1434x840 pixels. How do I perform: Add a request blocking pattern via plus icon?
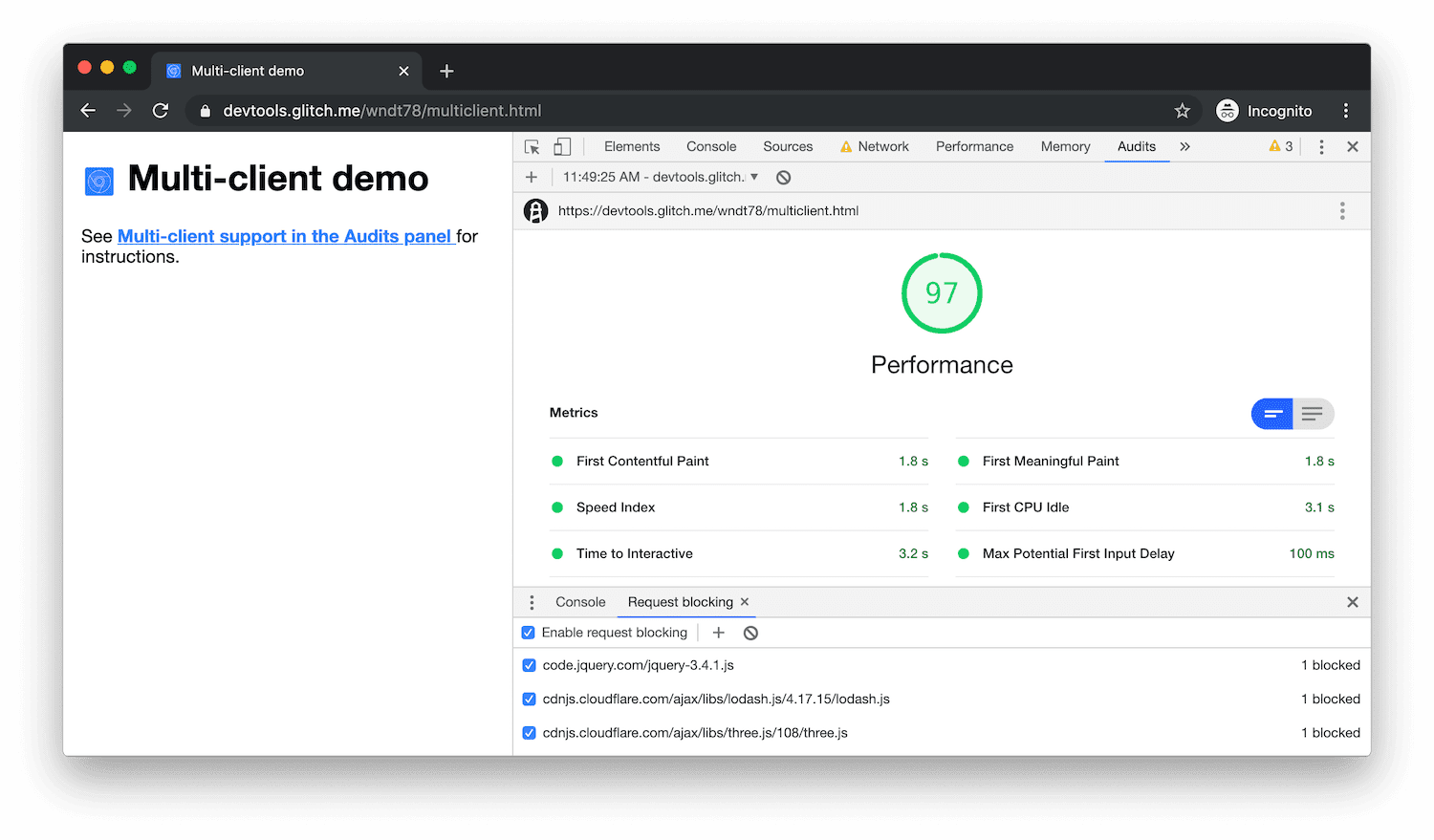(718, 633)
